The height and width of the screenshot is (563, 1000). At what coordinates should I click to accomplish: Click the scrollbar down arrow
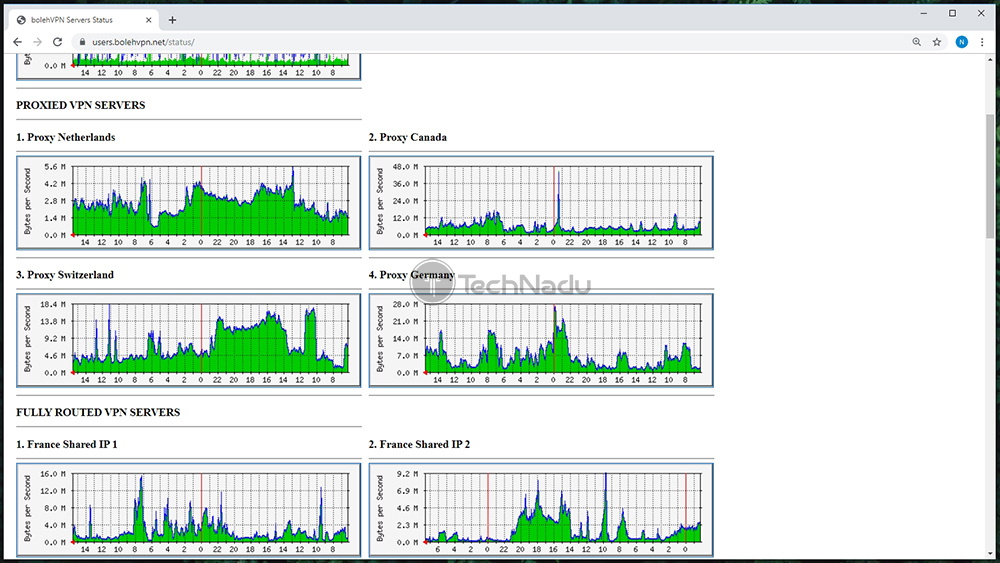point(989,553)
